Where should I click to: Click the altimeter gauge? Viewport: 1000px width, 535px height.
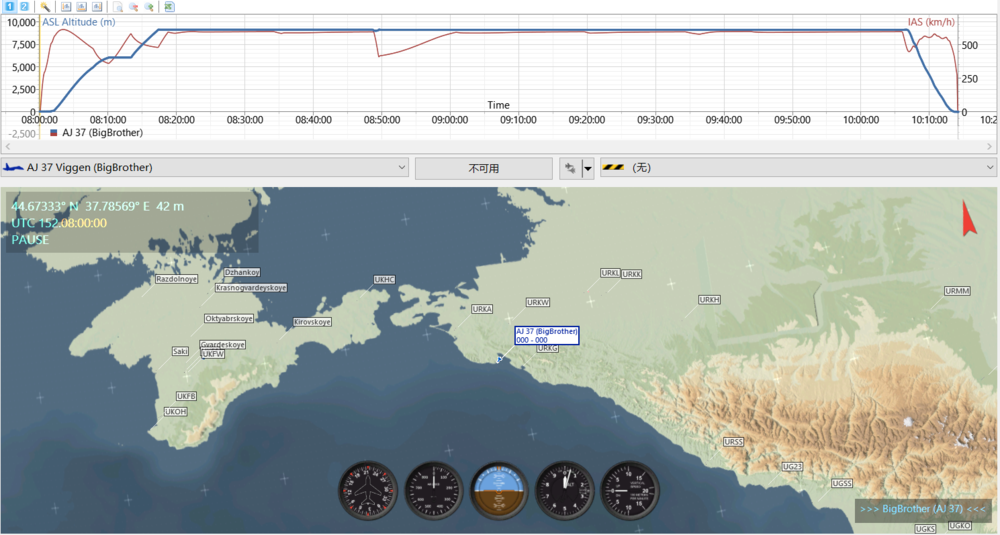(x=564, y=491)
